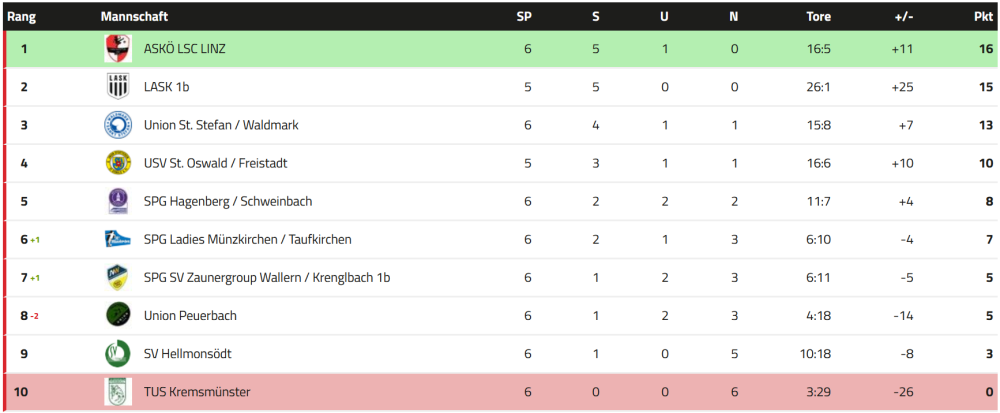Click the Union St. Stefan / Waldmark logo
Screen dimensions: 1000x413
118,125
